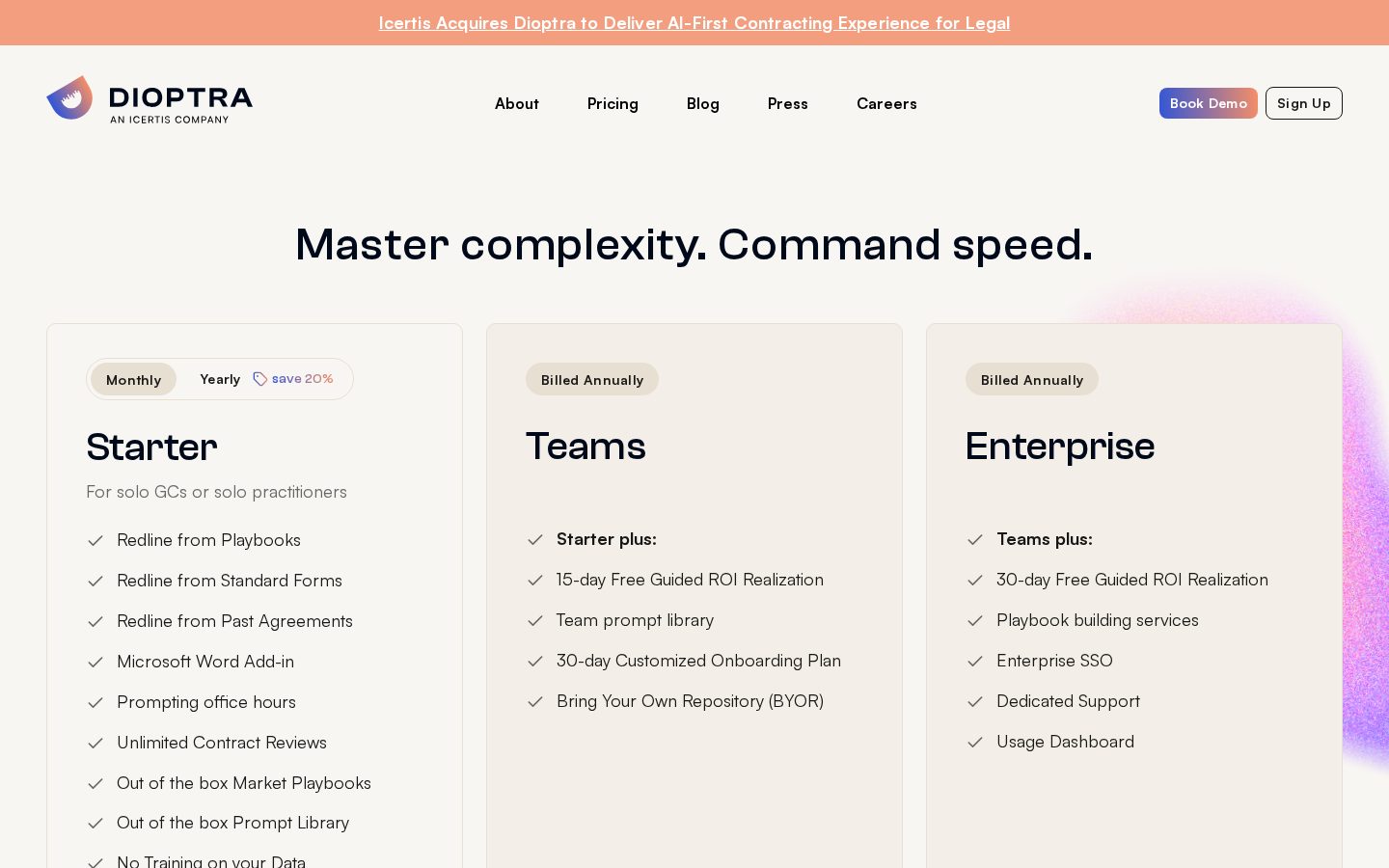Open the About page
Image resolution: width=1389 pixels, height=868 pixels.
[x=517, y=103]
